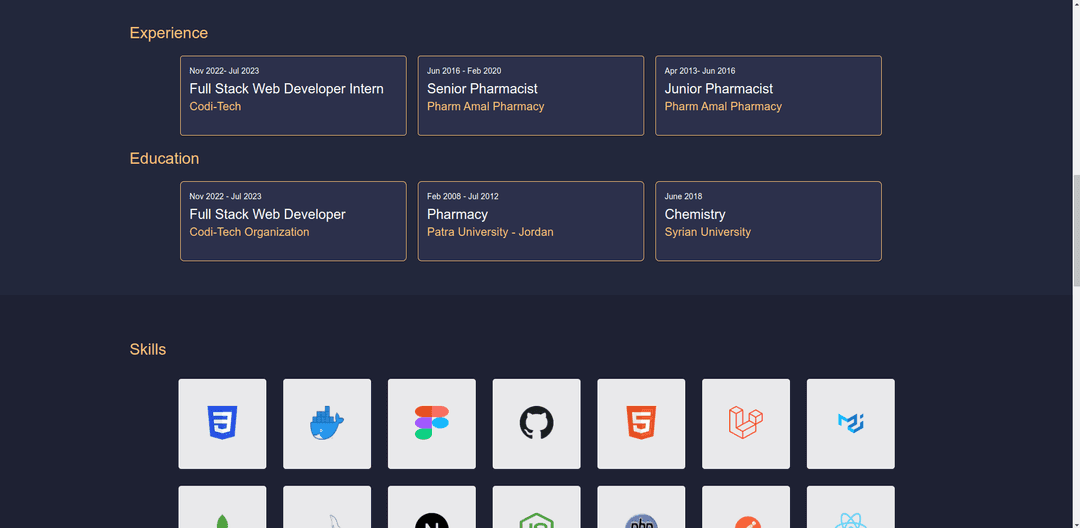
Task: Select the PHP skill tile
Action: (x=641, y=507)
